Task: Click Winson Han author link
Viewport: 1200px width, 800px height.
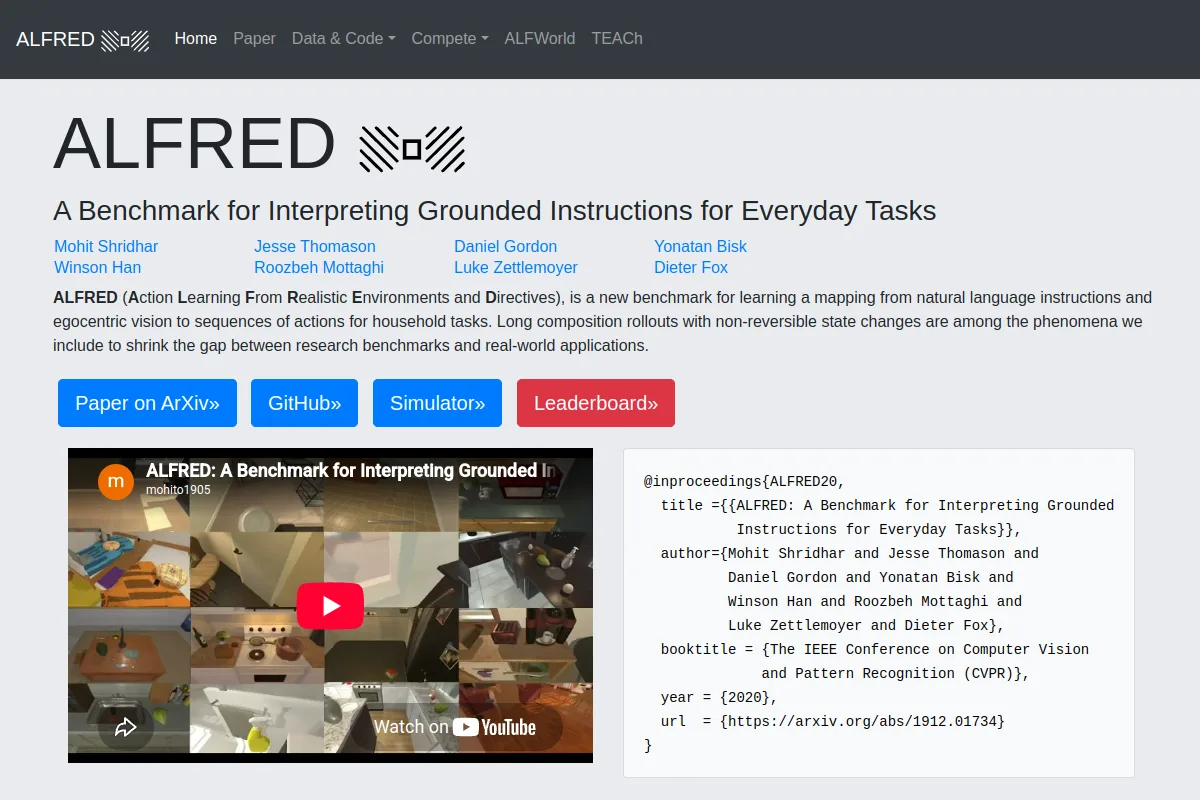Action: 97,267
